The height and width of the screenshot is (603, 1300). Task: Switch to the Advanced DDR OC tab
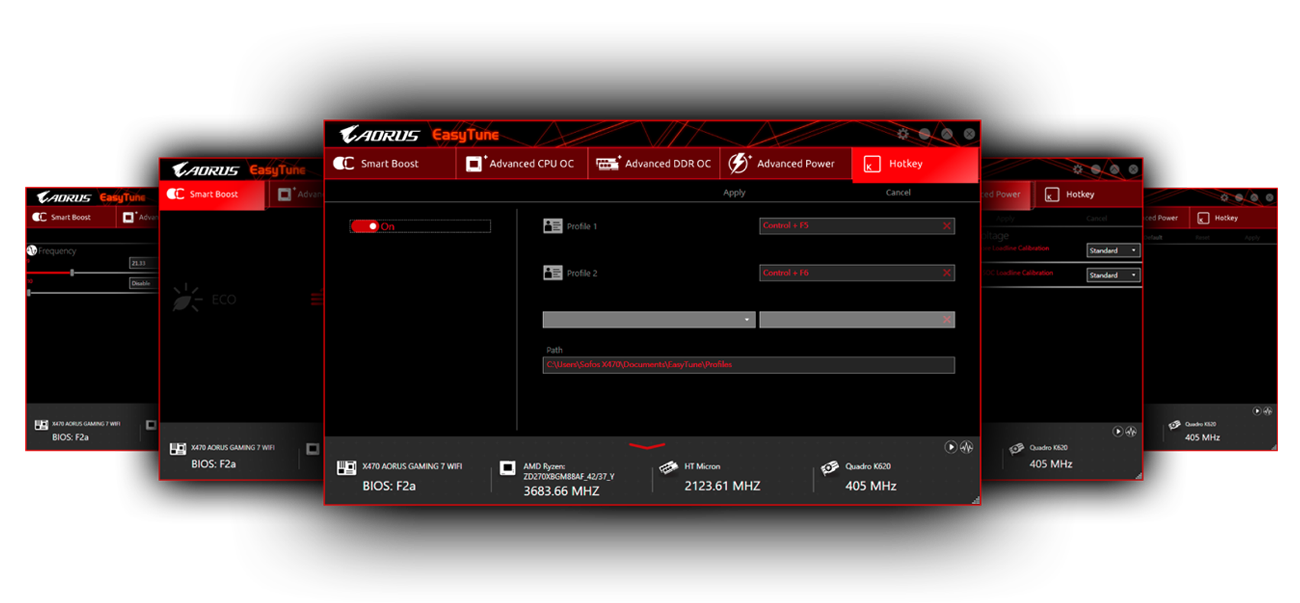653,164
